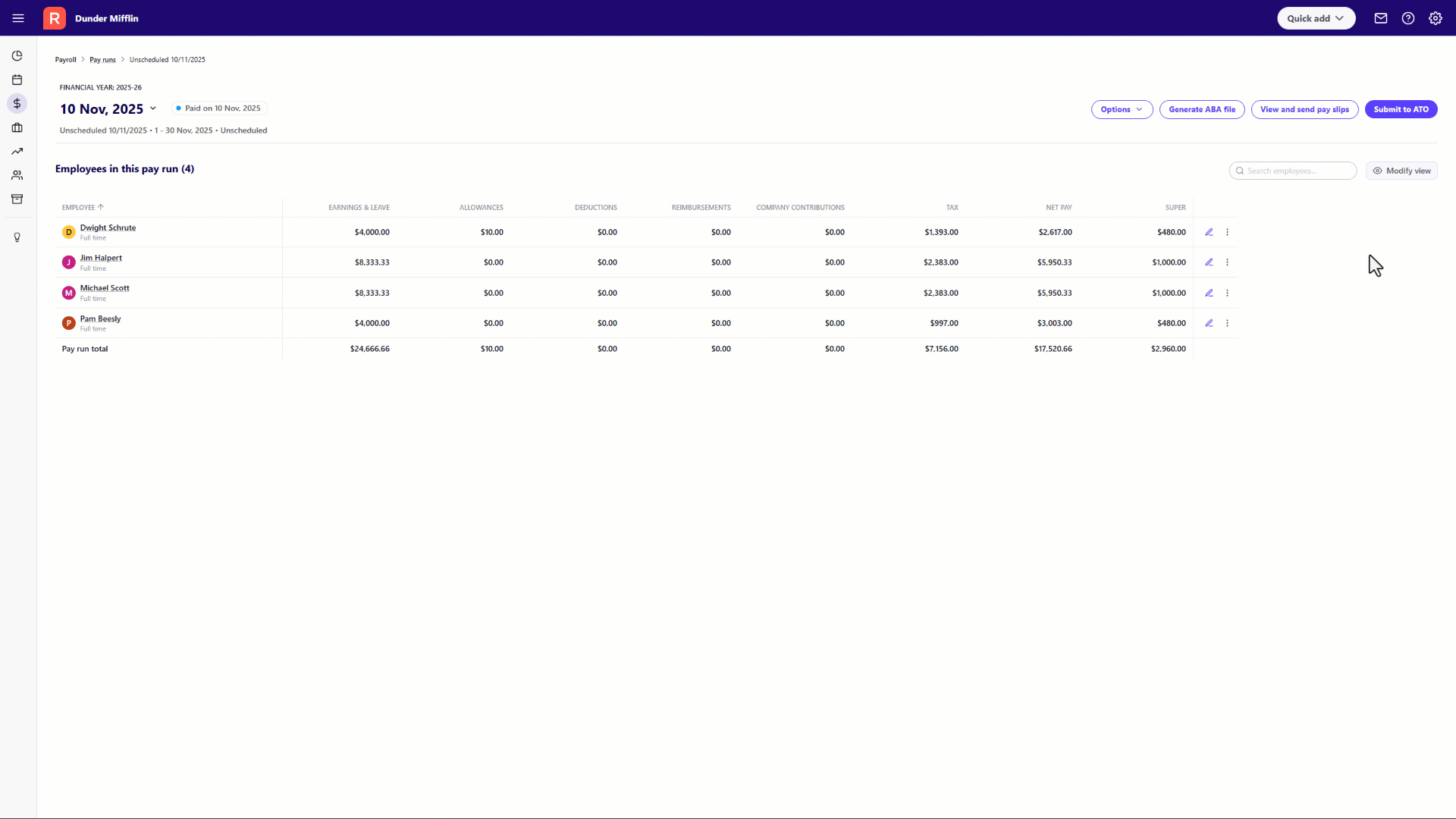Viewport: 1456px width, 819px height.
Task: Edit Dwight Schrute's pay with pencil icon
Action: pyautogui.click(x=1209, y=232)
